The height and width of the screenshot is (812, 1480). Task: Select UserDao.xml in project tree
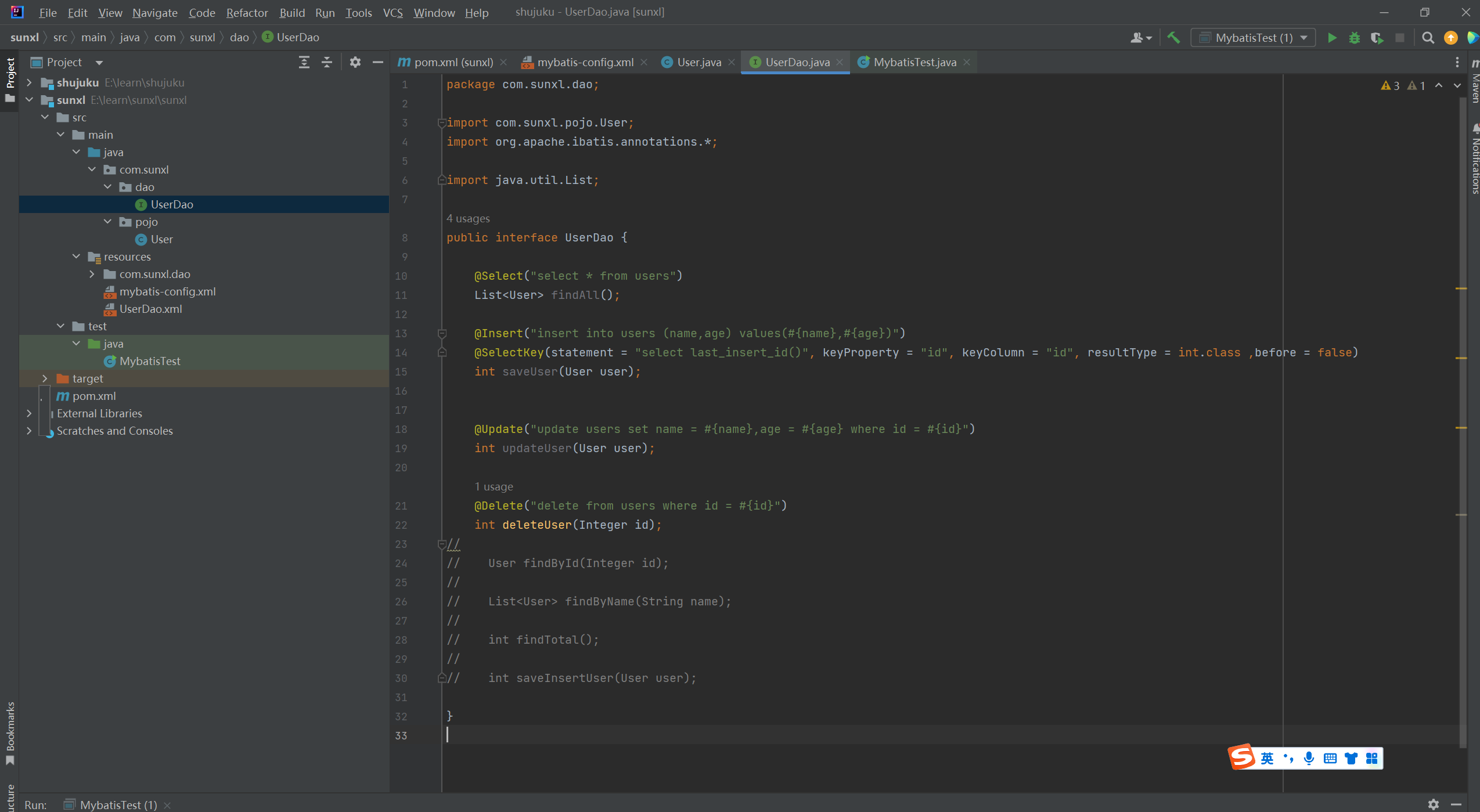[150, 309]
